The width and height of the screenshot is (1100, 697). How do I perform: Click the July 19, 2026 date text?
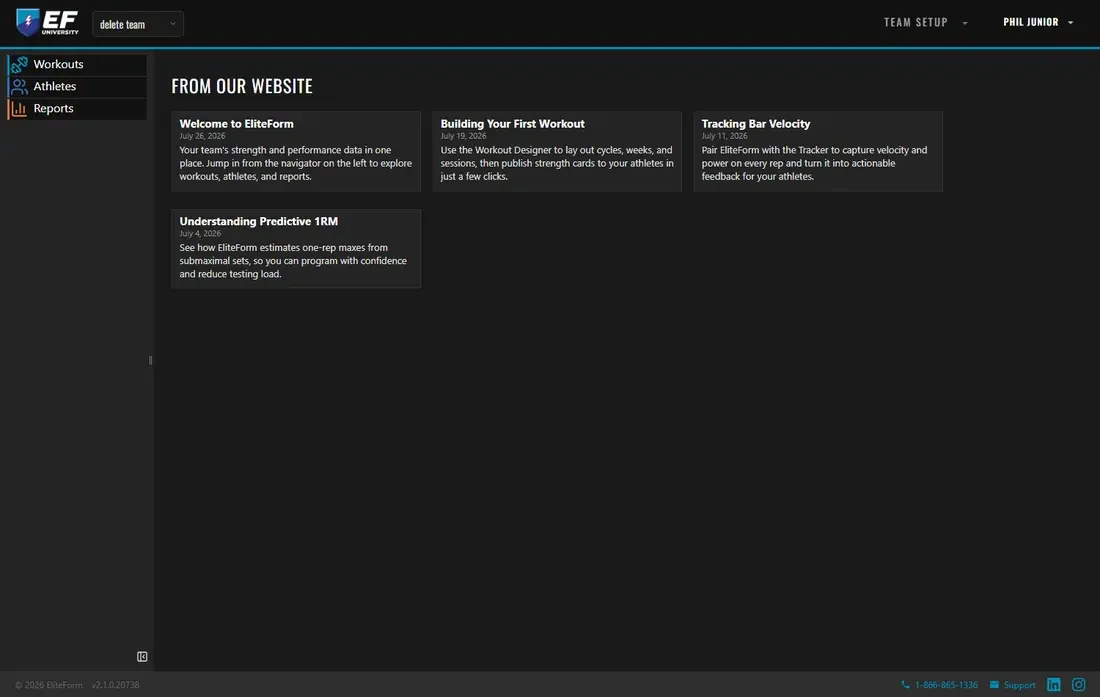pos(463,136)
